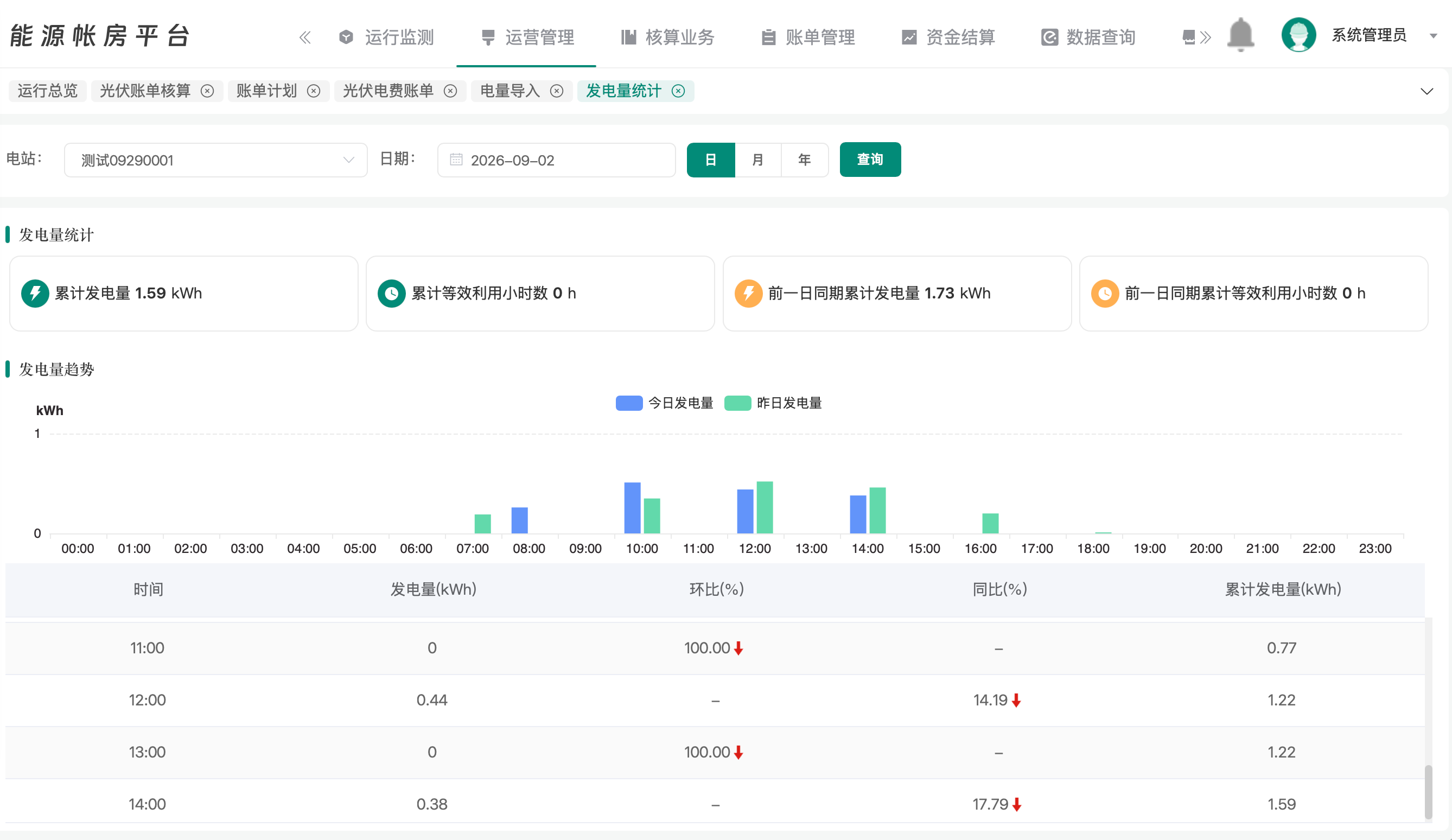Click the orange lightning icon on 前一日同期累计发电量 card
The height and width of the screenshot is (840, 1452).
(x=748, y=293)
